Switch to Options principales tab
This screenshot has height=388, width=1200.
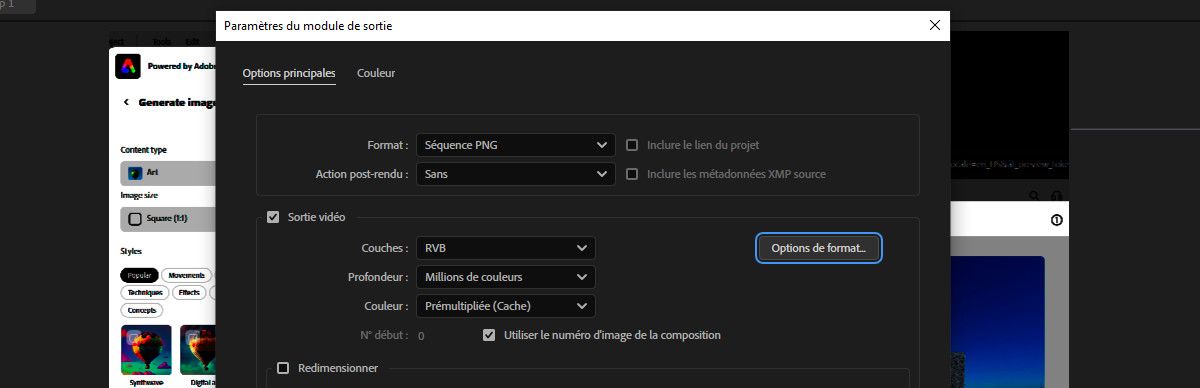coord(289,73)
